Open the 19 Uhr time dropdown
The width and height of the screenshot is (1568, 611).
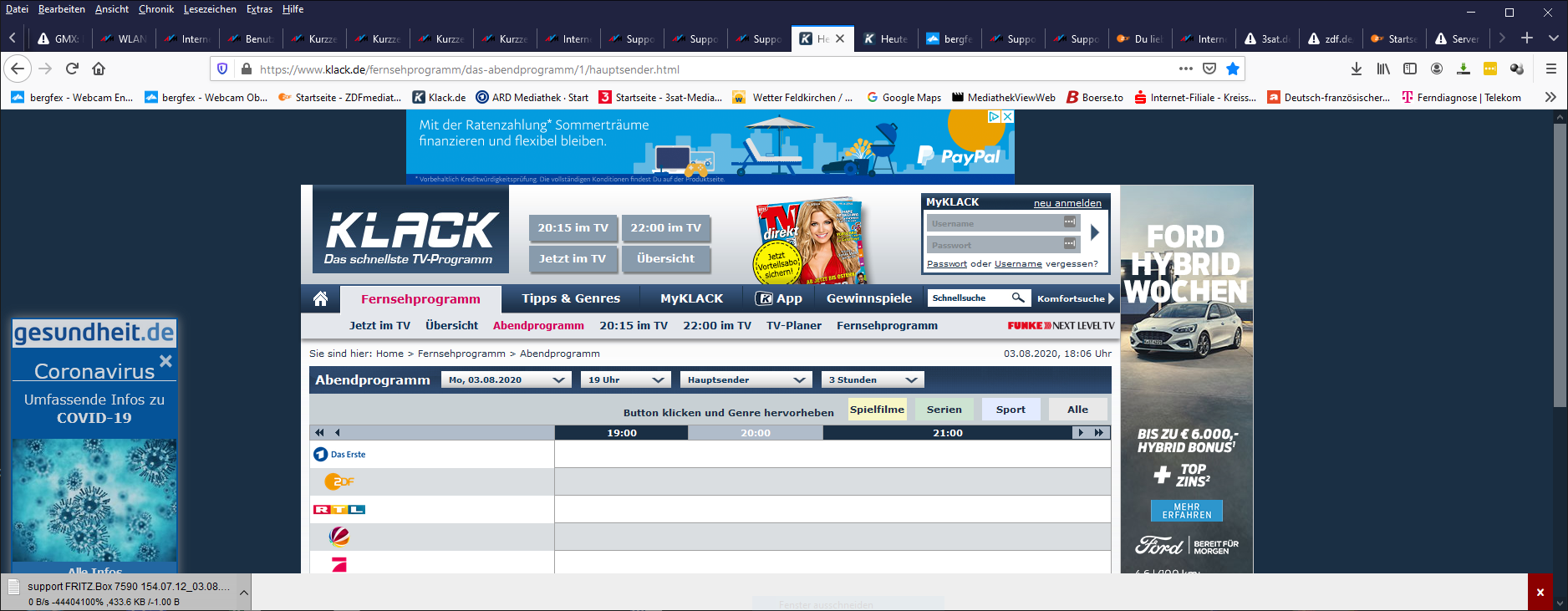click(x=626, y=379)
